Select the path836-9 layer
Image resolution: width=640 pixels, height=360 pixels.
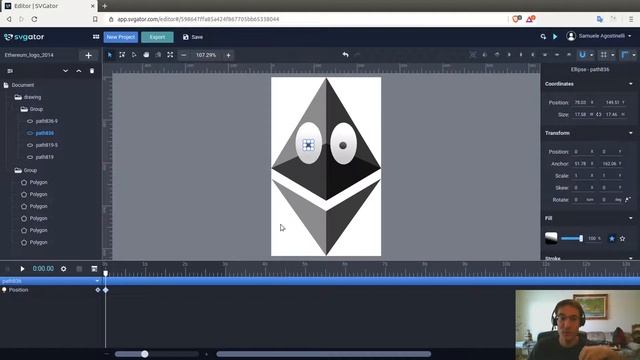click(x=47, y=121)
